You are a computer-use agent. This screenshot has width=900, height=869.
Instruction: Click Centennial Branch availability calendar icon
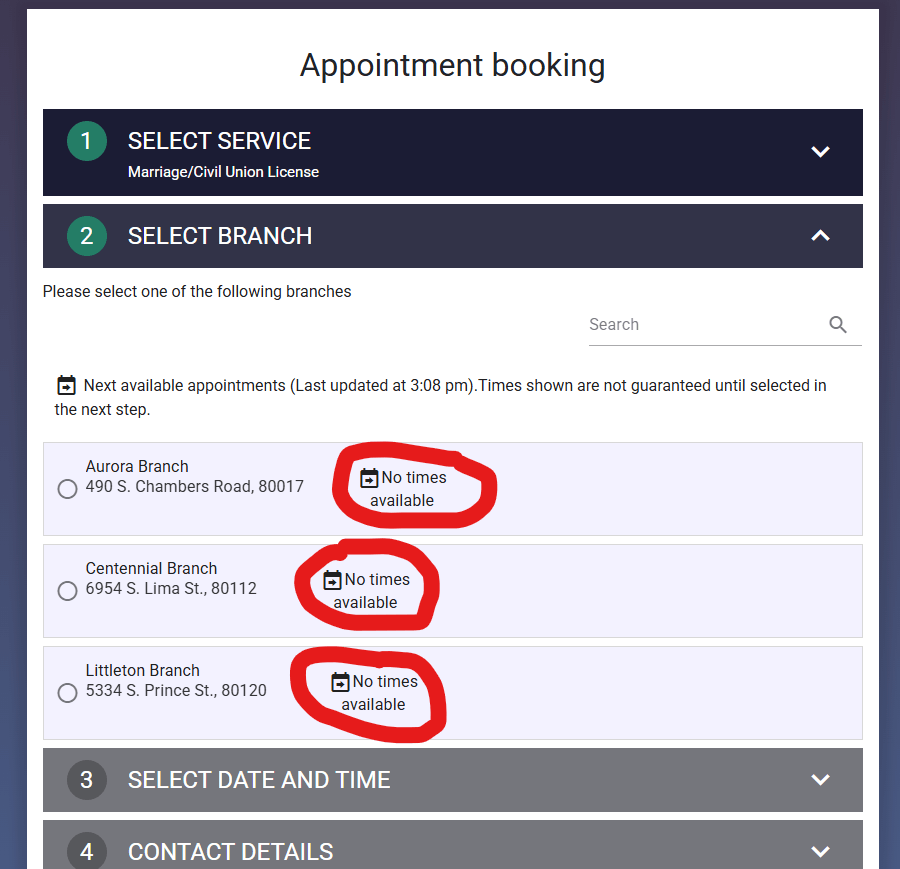pos(332,580)
